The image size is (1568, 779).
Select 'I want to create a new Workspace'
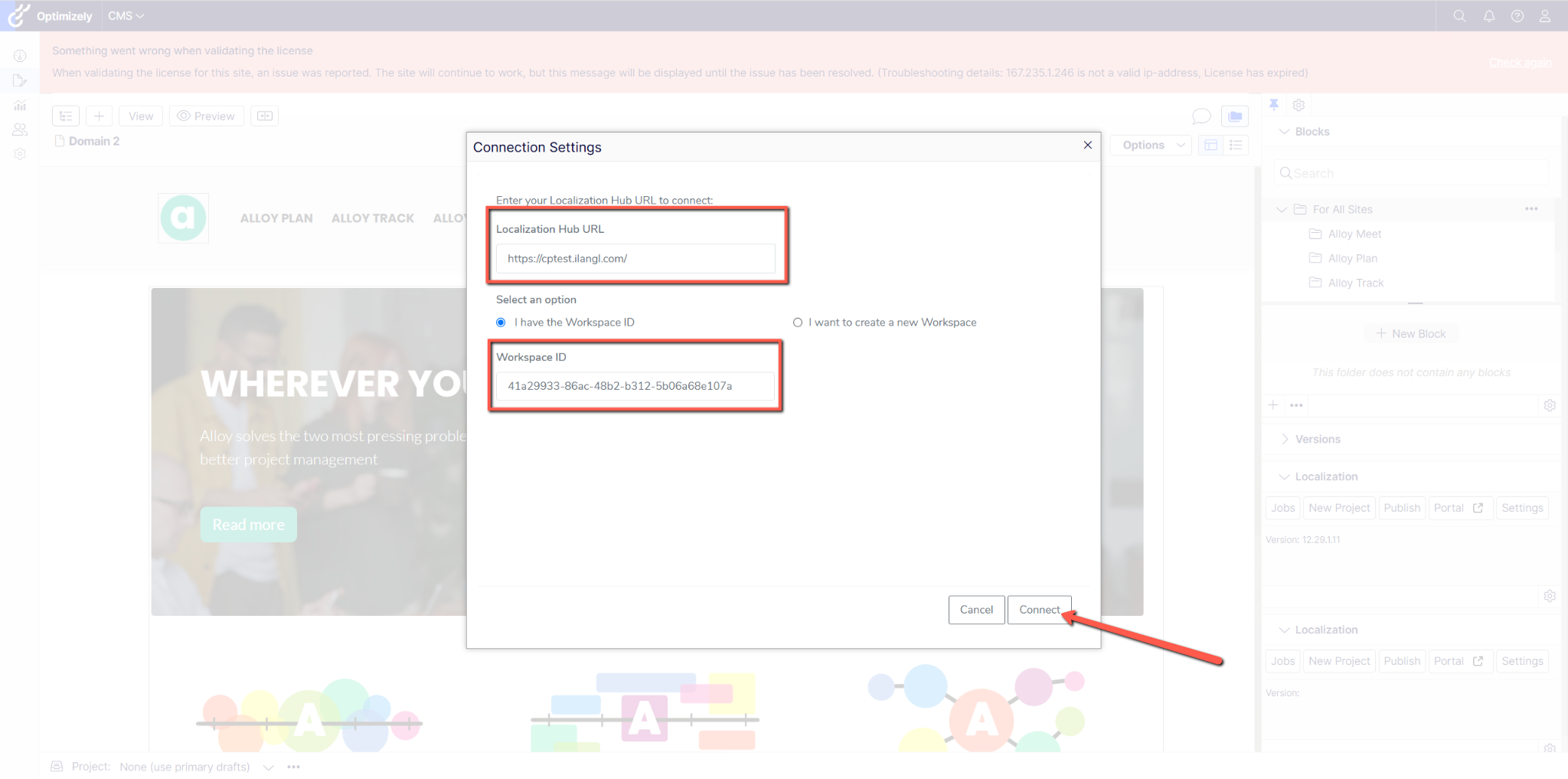tap(798, 322)
